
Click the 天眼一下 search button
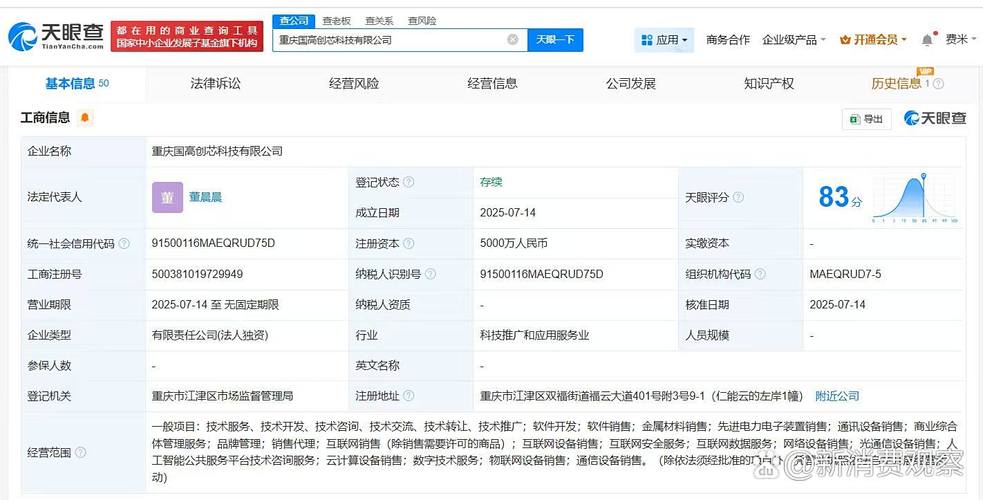[x=555, y=39]
